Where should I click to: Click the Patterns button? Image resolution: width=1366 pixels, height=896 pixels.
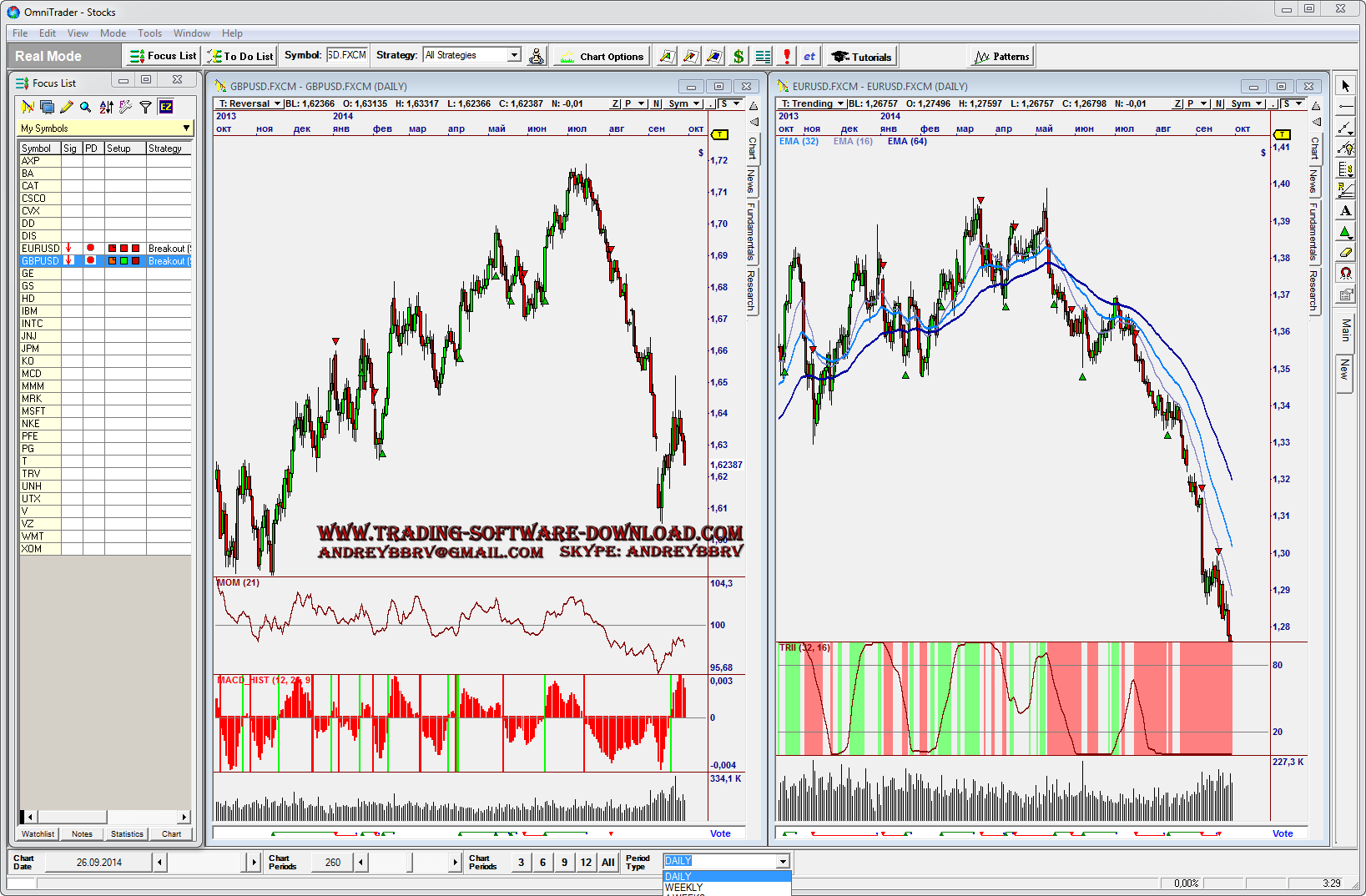(x=1002, y=57)
